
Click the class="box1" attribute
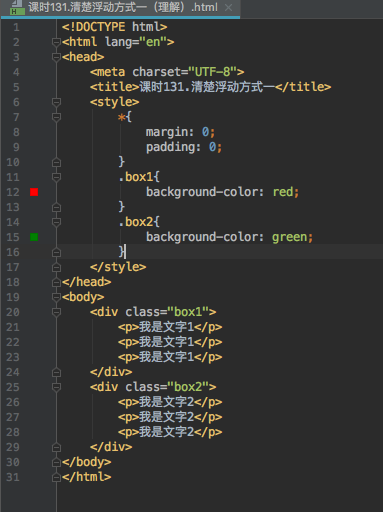167,312
